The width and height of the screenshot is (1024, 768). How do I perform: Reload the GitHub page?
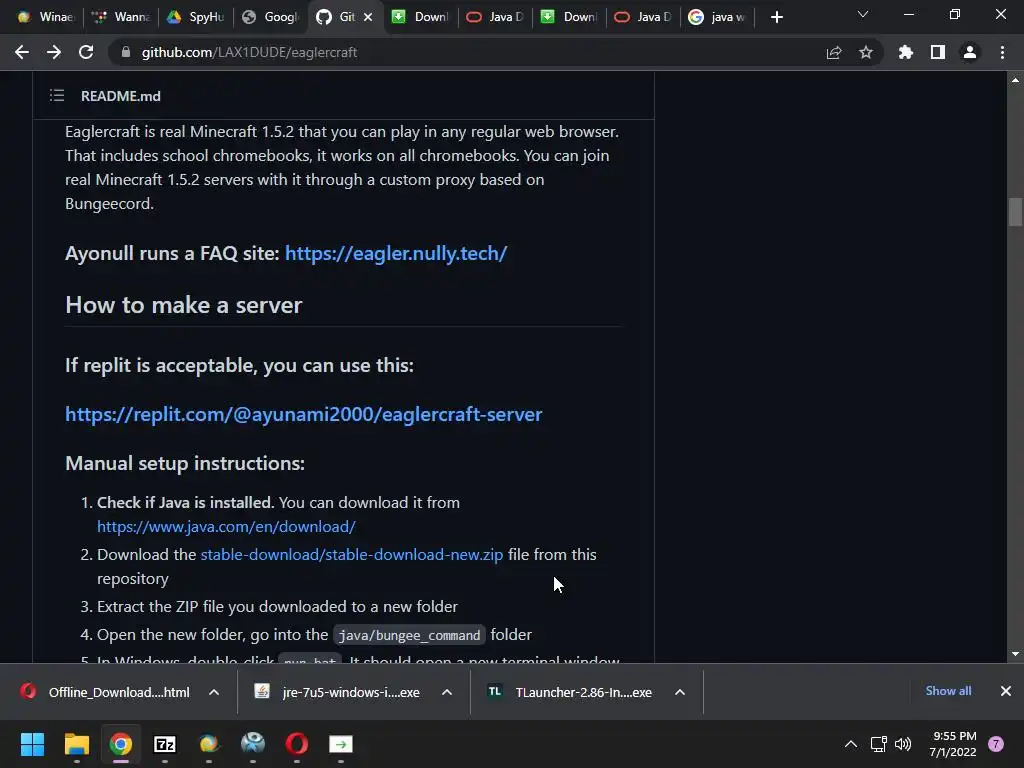[x=86, y=52]
